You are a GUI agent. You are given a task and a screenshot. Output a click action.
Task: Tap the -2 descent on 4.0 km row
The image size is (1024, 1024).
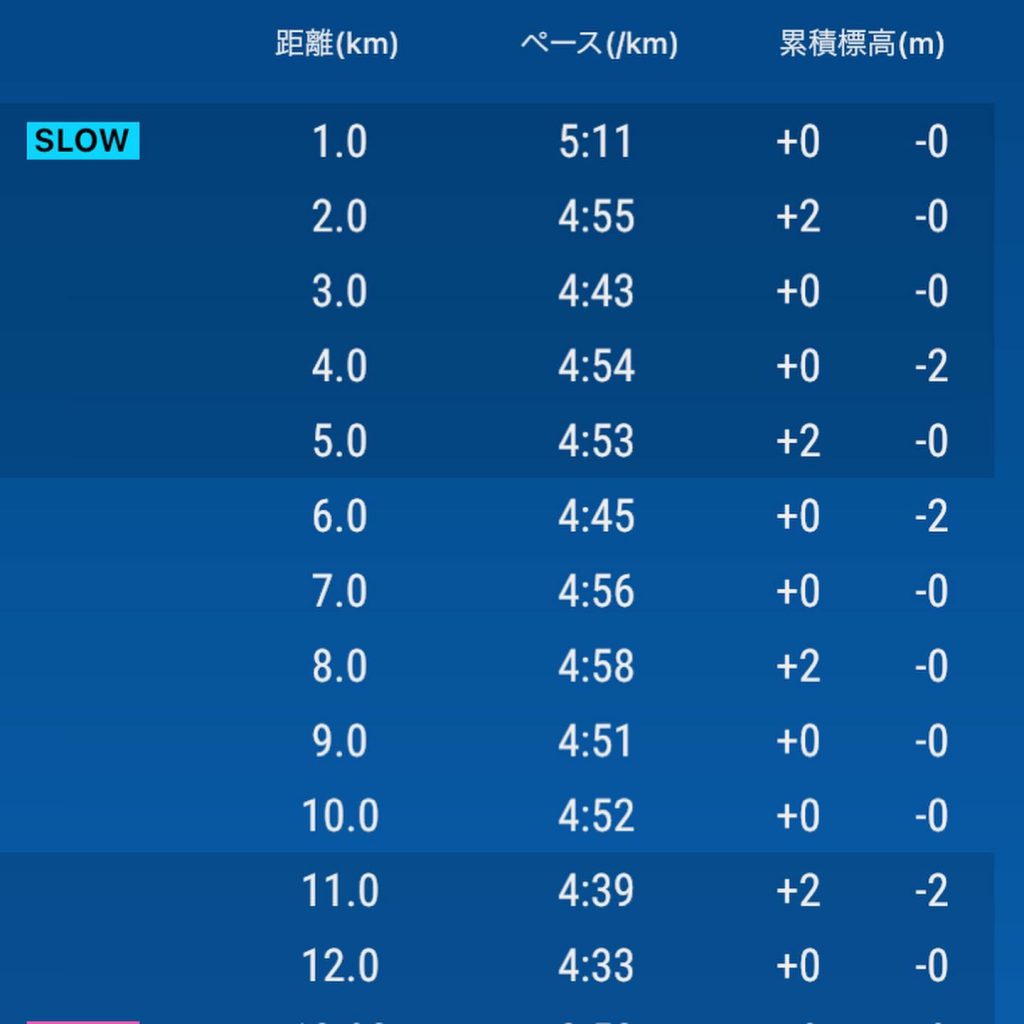932,366
